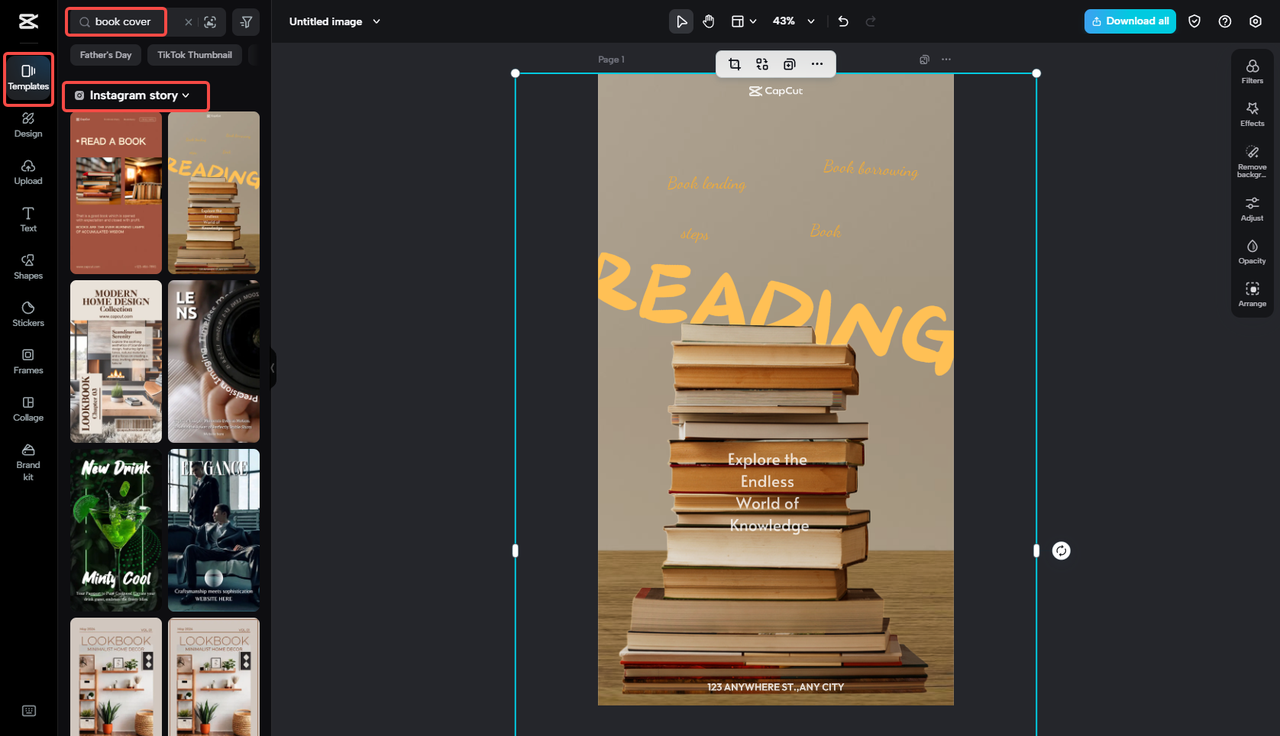Viewport: 1280px width, 736px height.
Task: Select the TikTok Thumbnail tag
Action: coord(194,55)
